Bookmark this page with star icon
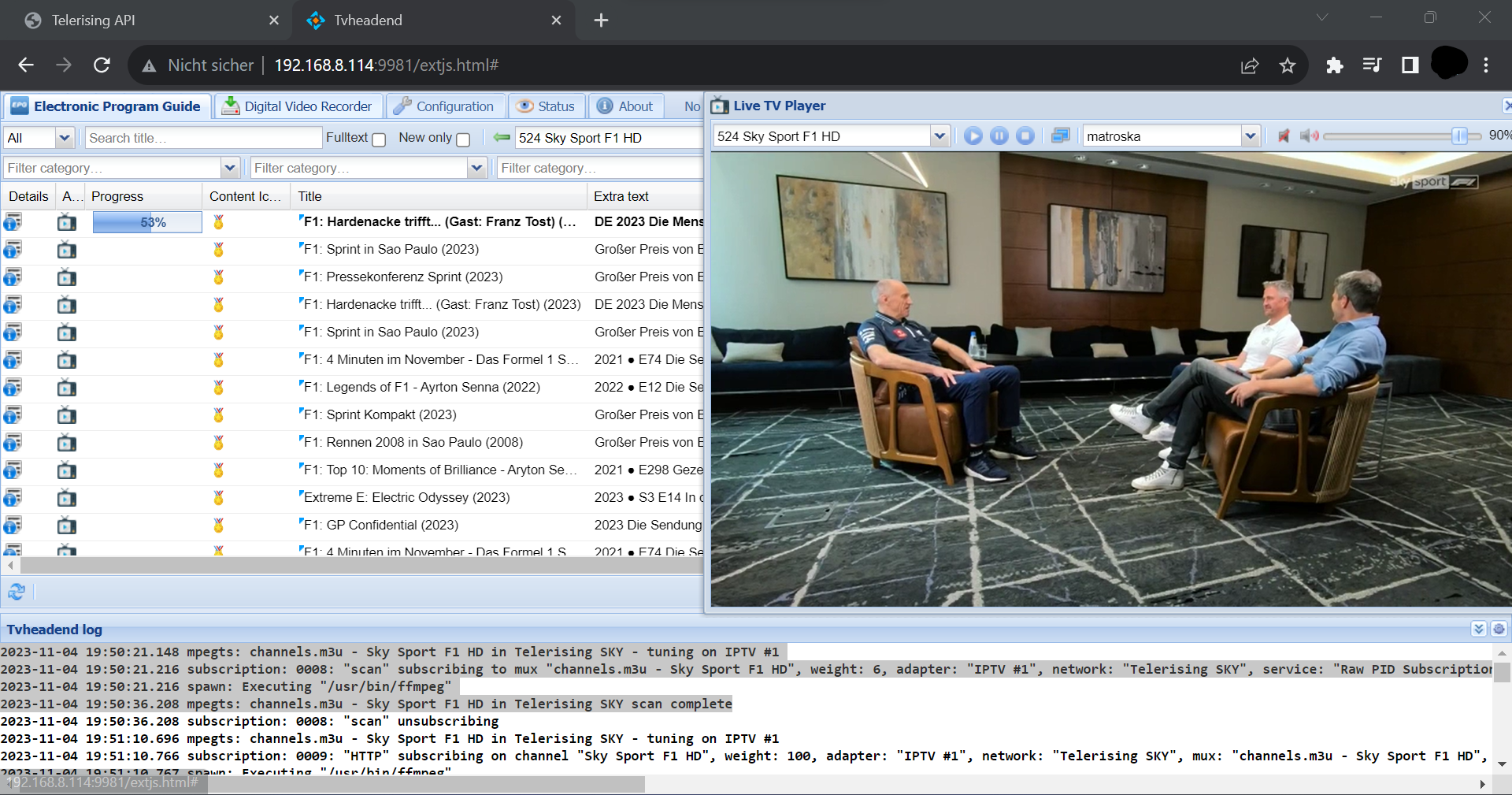 [1288, 65]
